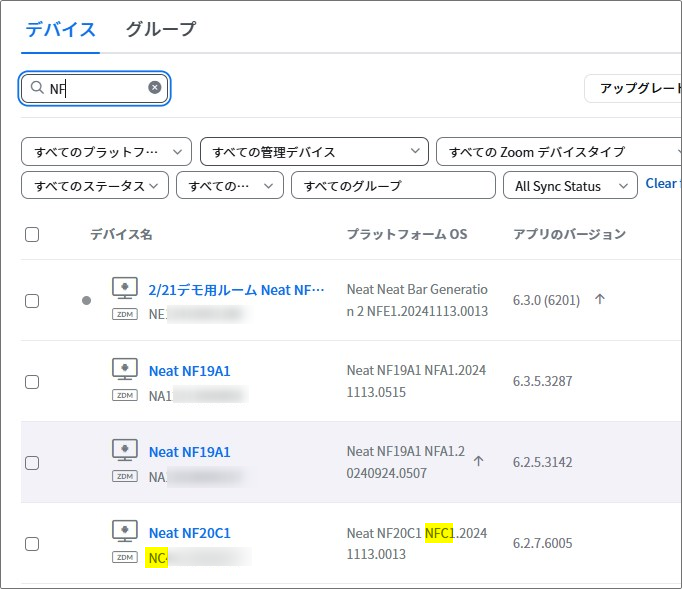Open the Neat NF20C1 device link
Viewport: 682px width, 589px height.
coord(190,533)
